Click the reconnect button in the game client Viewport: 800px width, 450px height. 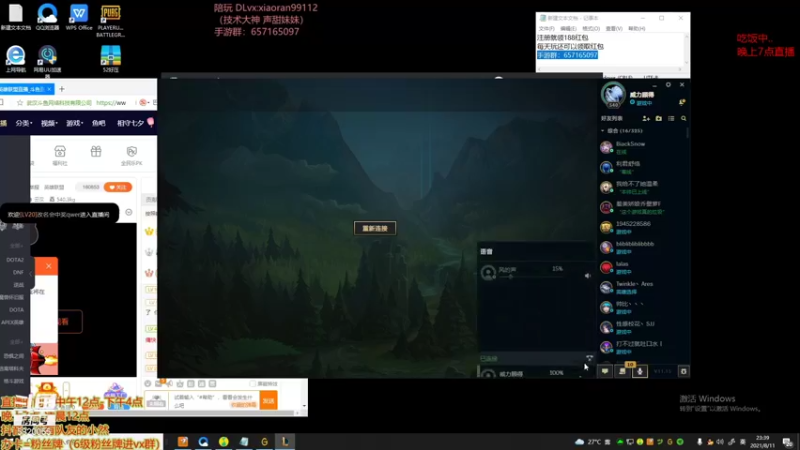click(x=375, y=228)
